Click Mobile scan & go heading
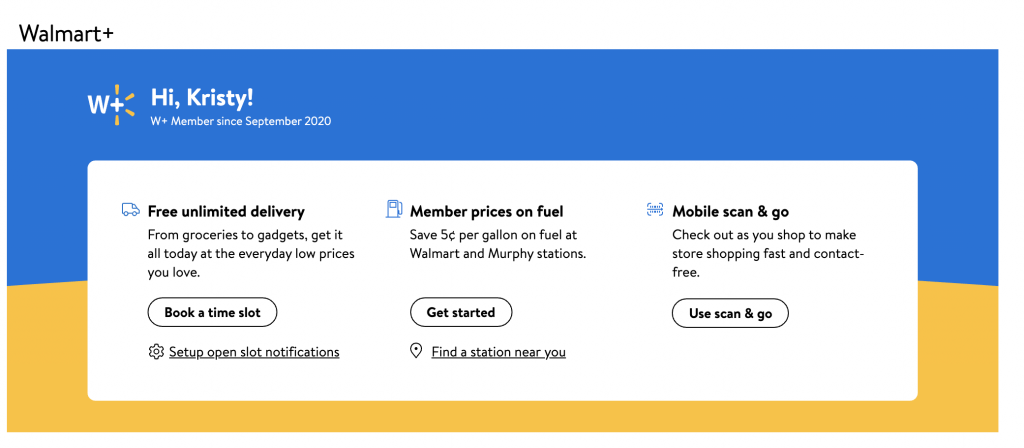The width and height of the screenshot is (1024, 448). (x=730, y=211)
